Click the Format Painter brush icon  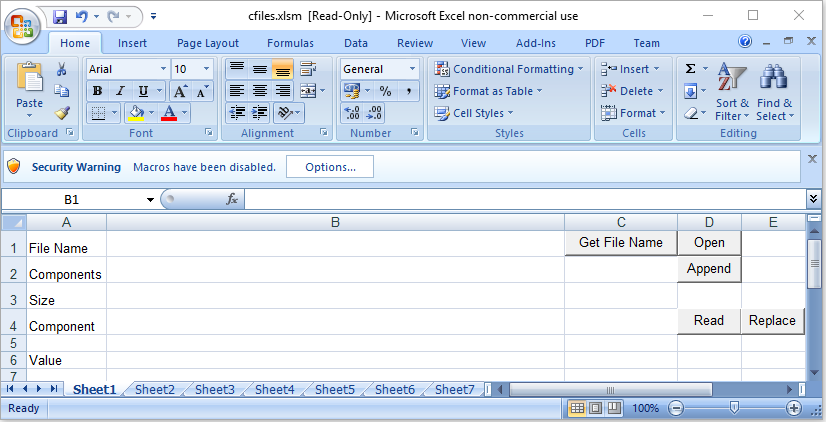(x=62, y=112)
